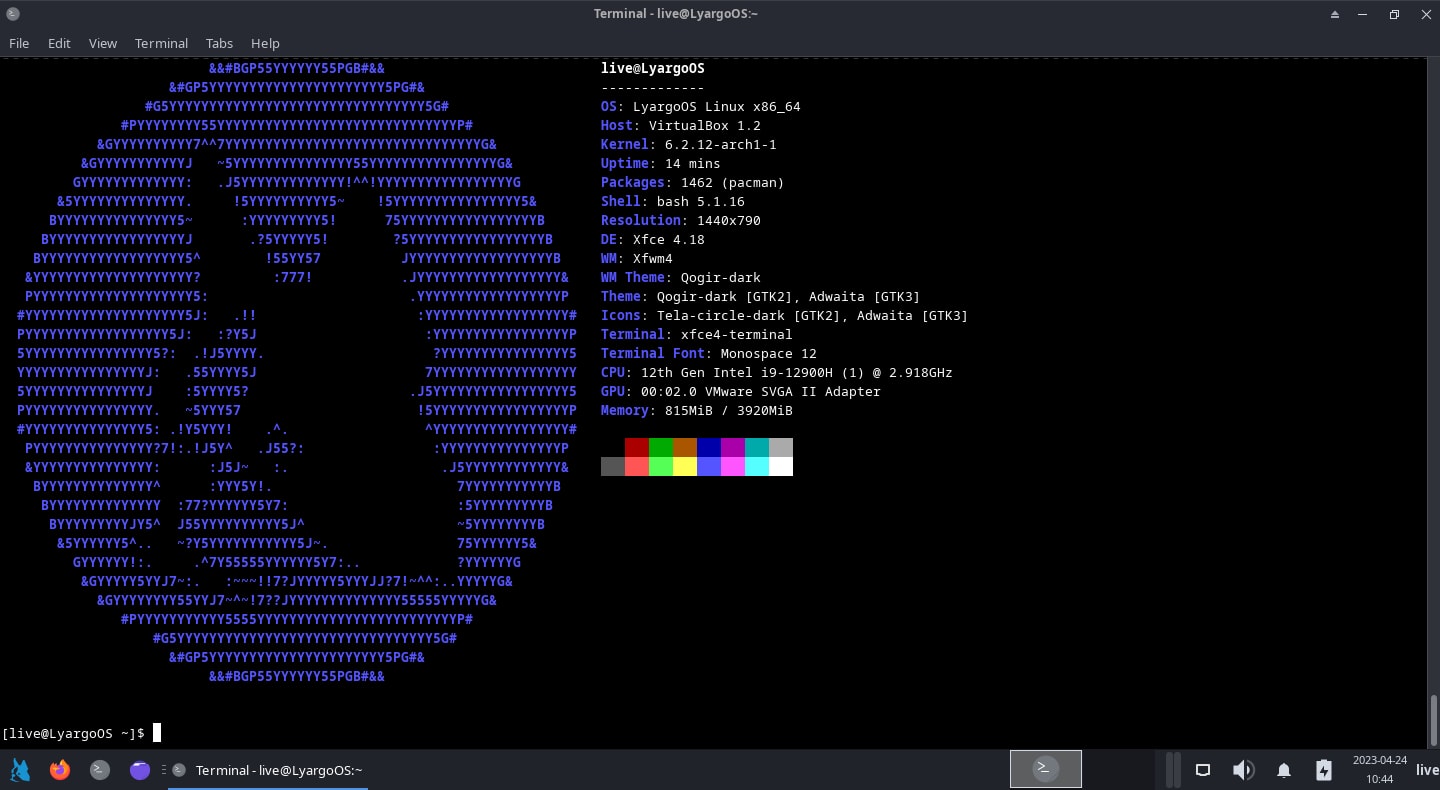Launch terminal from gray panel launcher icon
Screen dimensions: 1440x790
point(100,770)
